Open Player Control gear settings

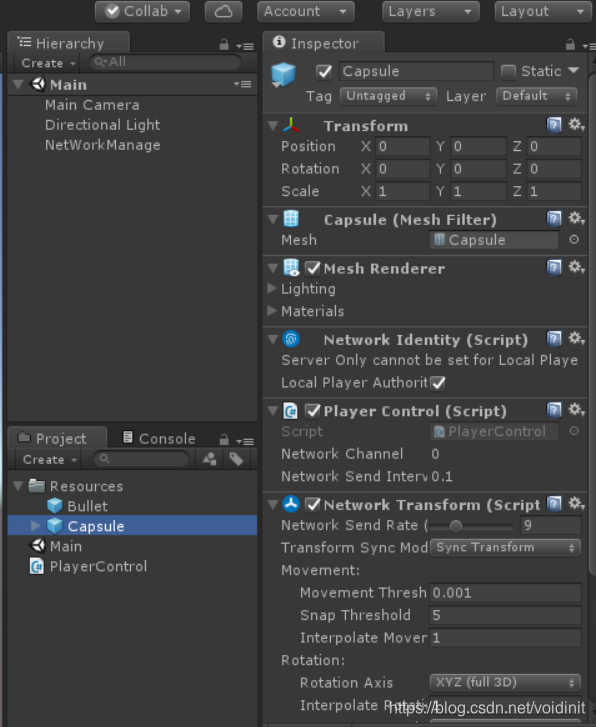[577, 409]
